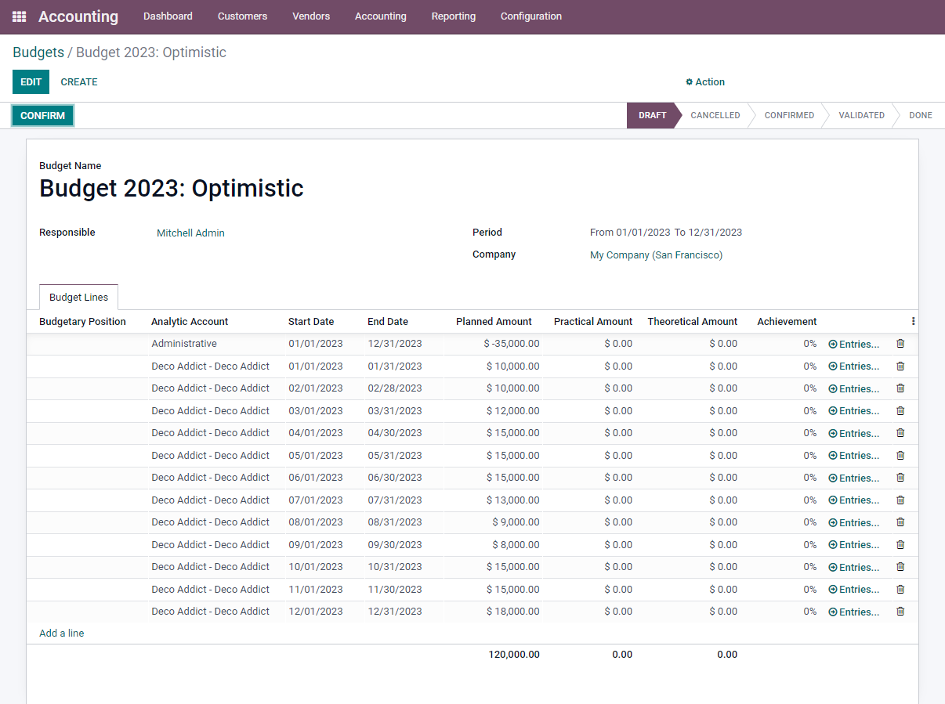Open the Mitchell Admin responsible link
This screenshot has width=945, height=704.
click(x=190, y=233)
